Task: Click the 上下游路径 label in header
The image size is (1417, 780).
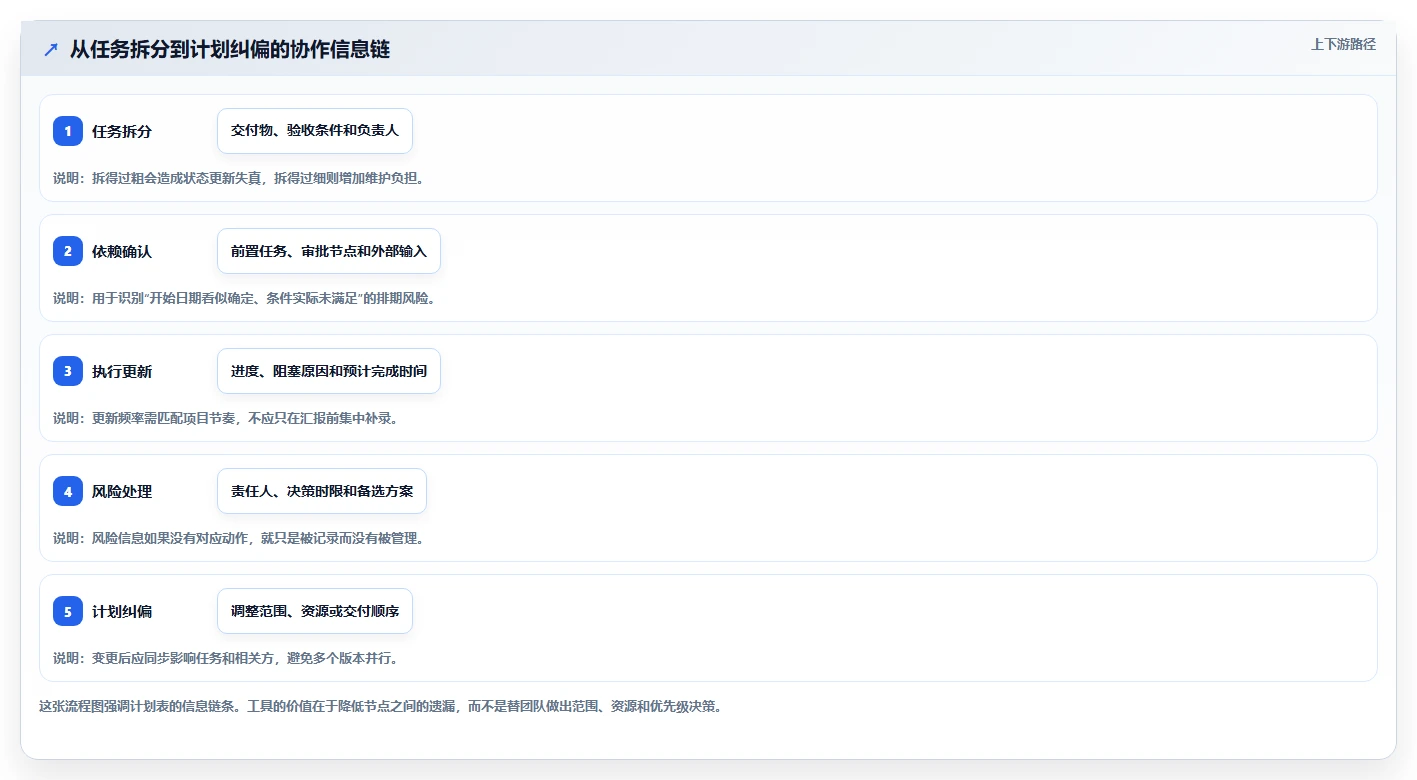Action: [1343, 44]
